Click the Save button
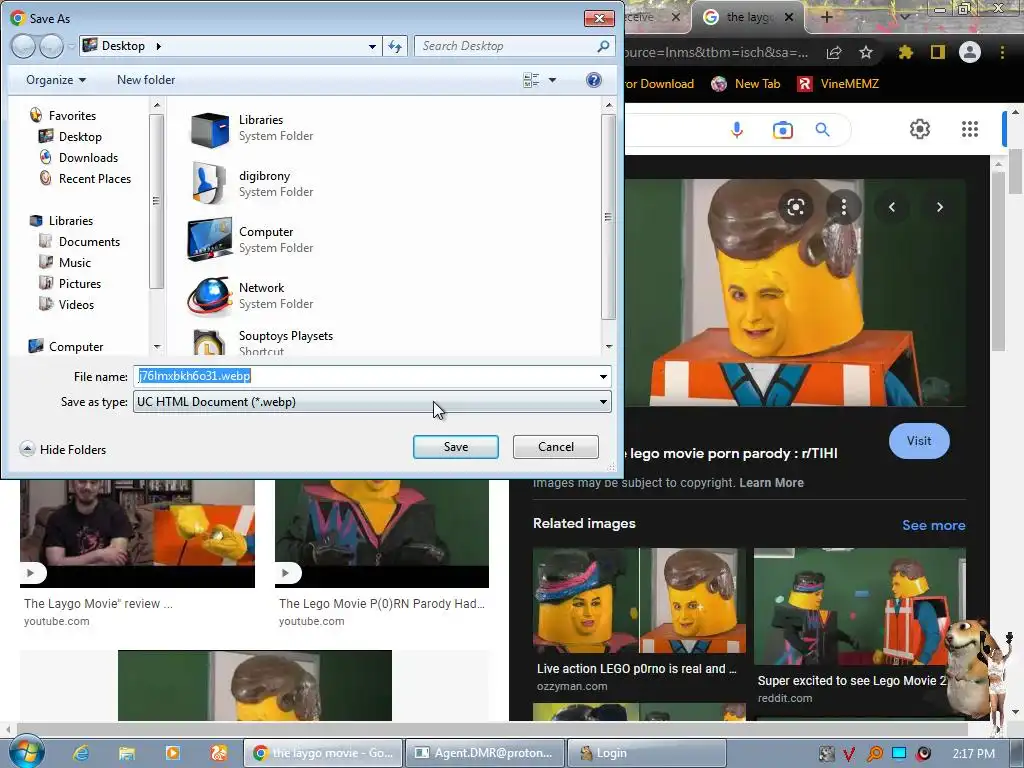The height and width of the screenshot is (768, 1024). [x=456, y=447]
